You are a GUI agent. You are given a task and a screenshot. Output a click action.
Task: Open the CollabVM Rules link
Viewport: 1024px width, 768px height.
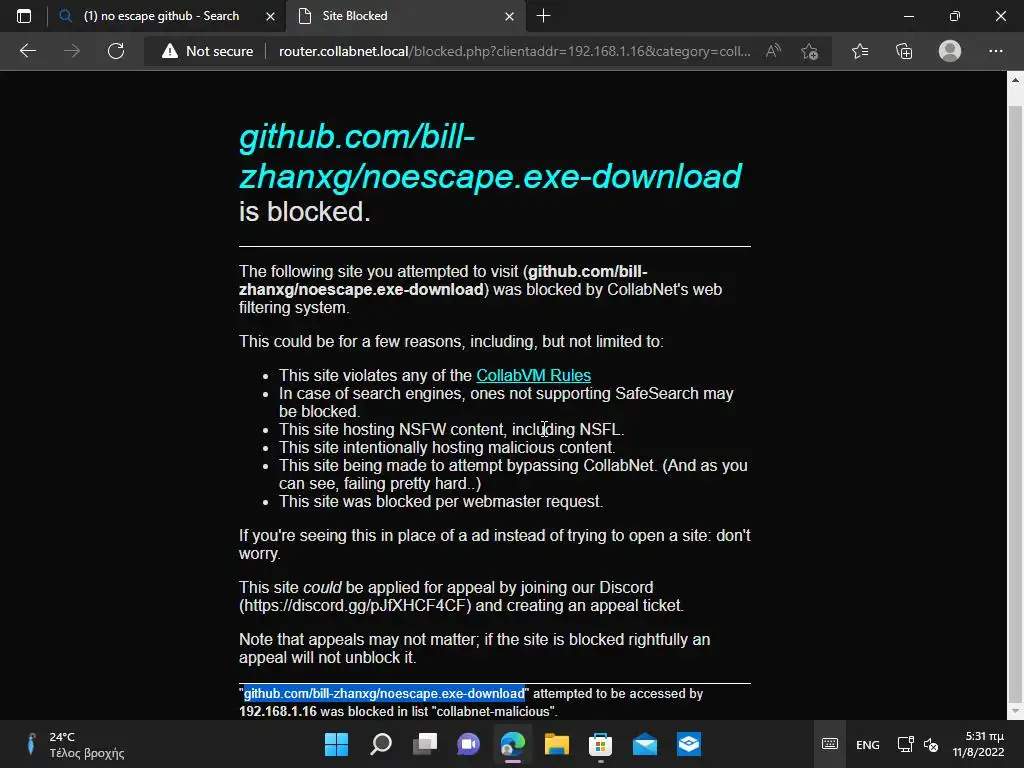[534, 376]
